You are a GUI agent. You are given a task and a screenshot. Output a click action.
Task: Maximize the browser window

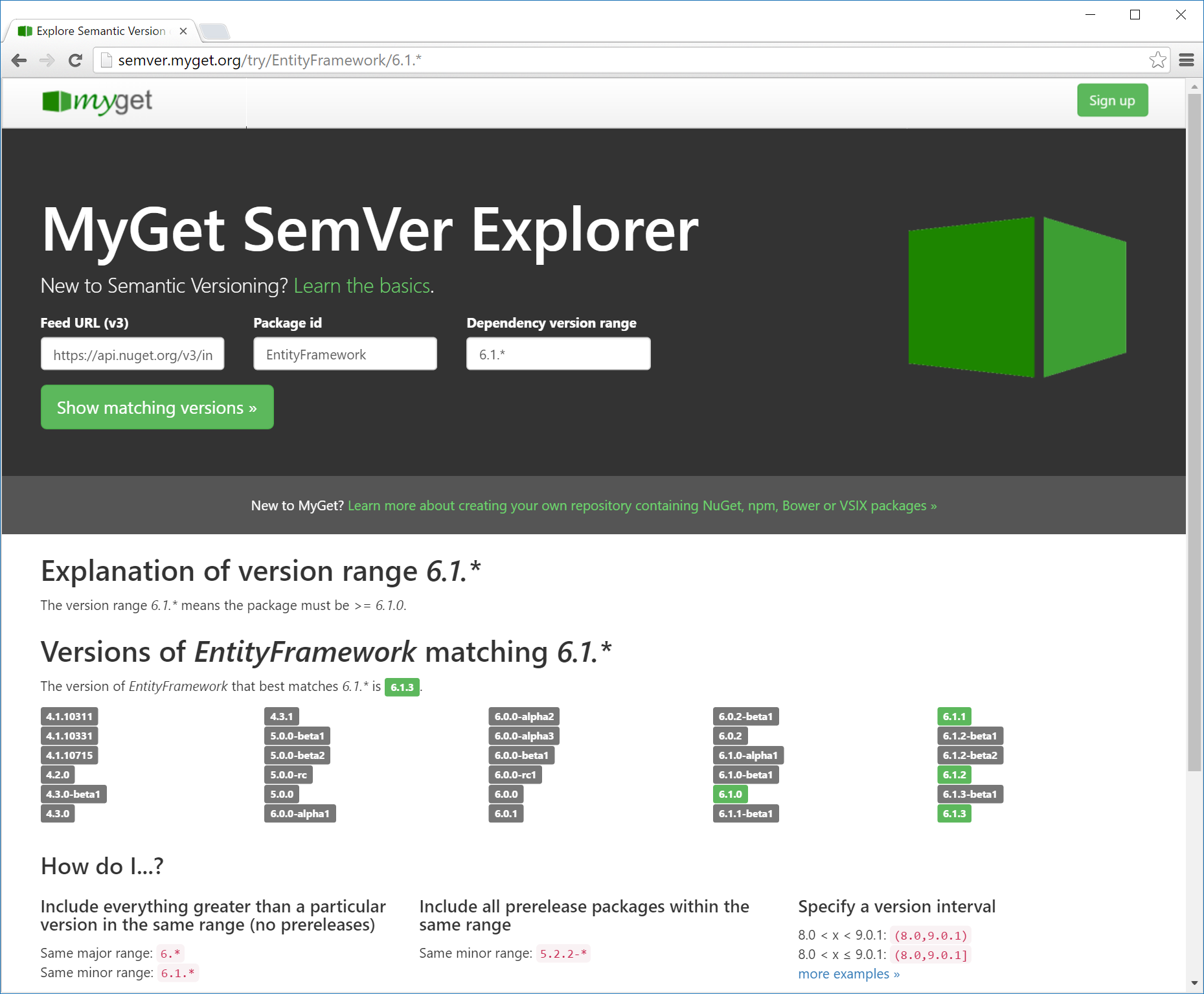click(1135, 14)
